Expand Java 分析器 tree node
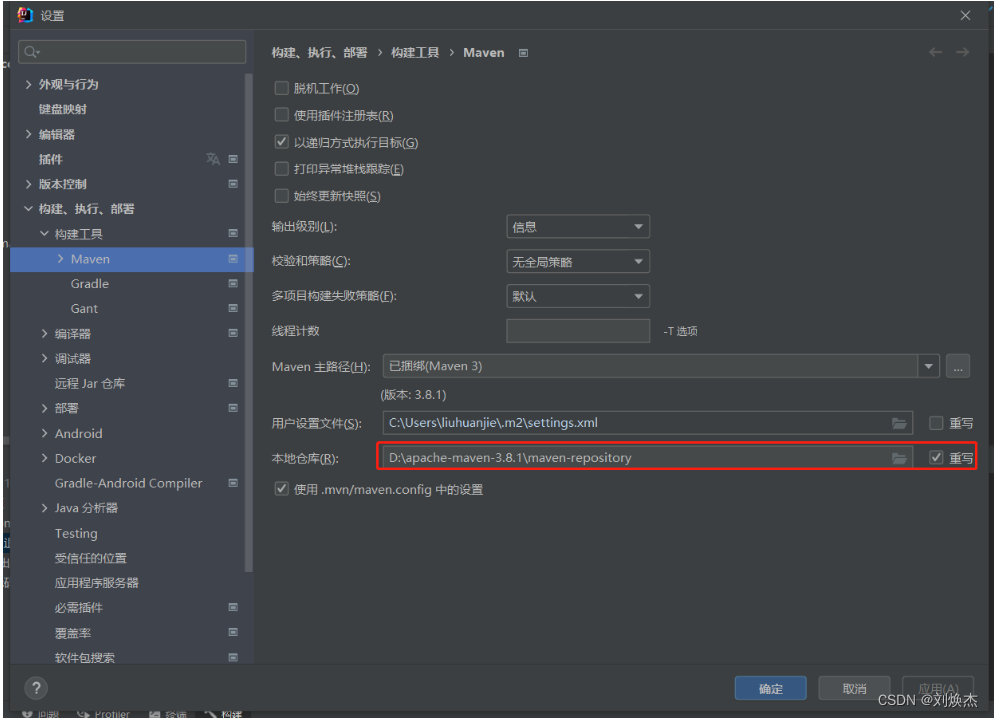This screenshot has width=994, height=718. point(44,508)
